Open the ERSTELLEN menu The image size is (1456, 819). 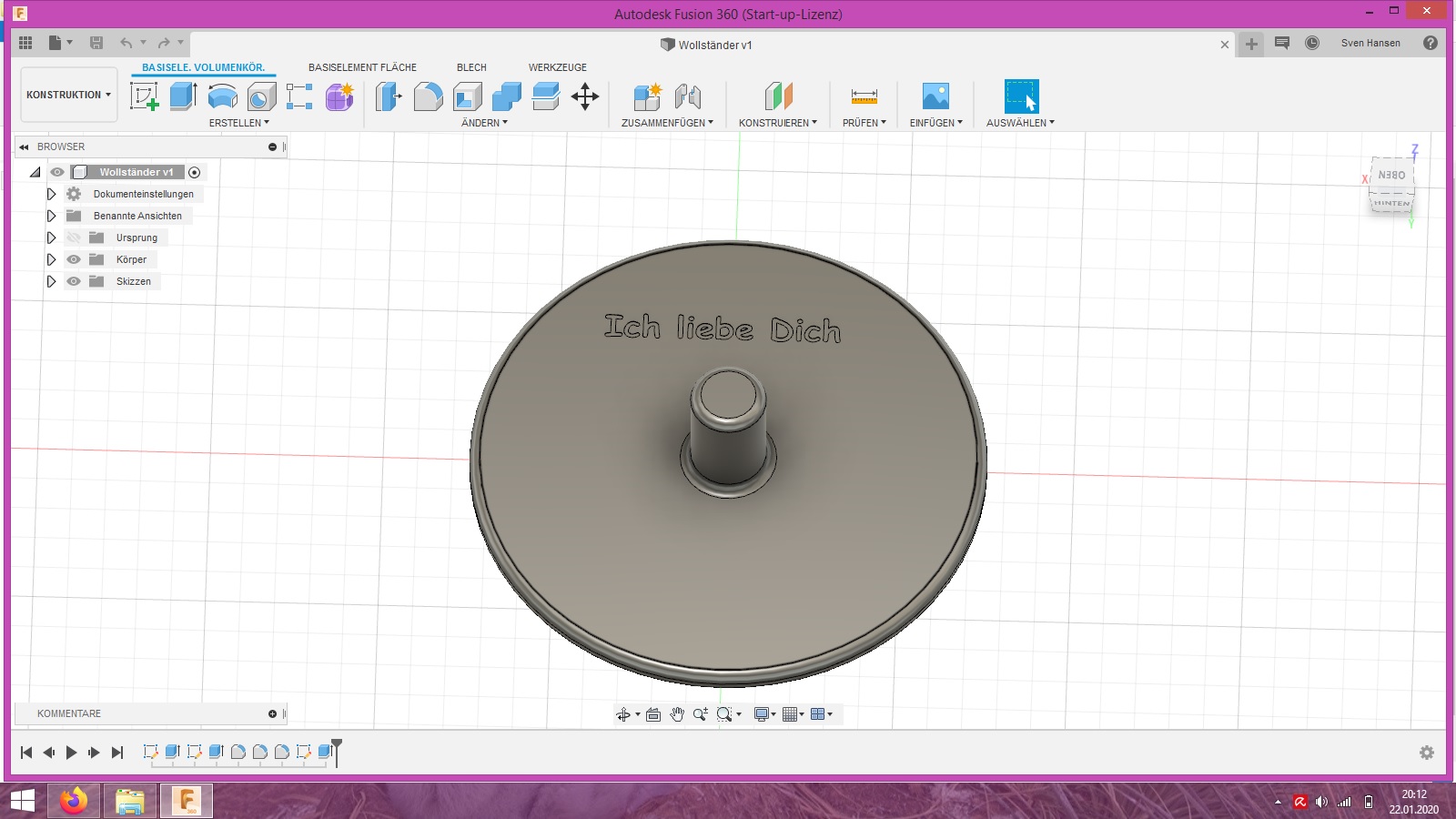[239, 123]
